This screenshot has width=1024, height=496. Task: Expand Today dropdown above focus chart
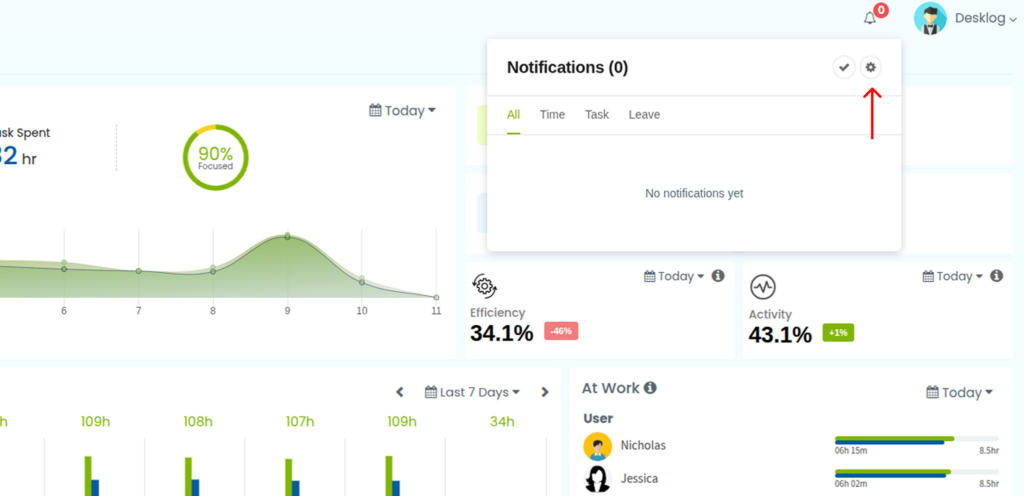403,111
